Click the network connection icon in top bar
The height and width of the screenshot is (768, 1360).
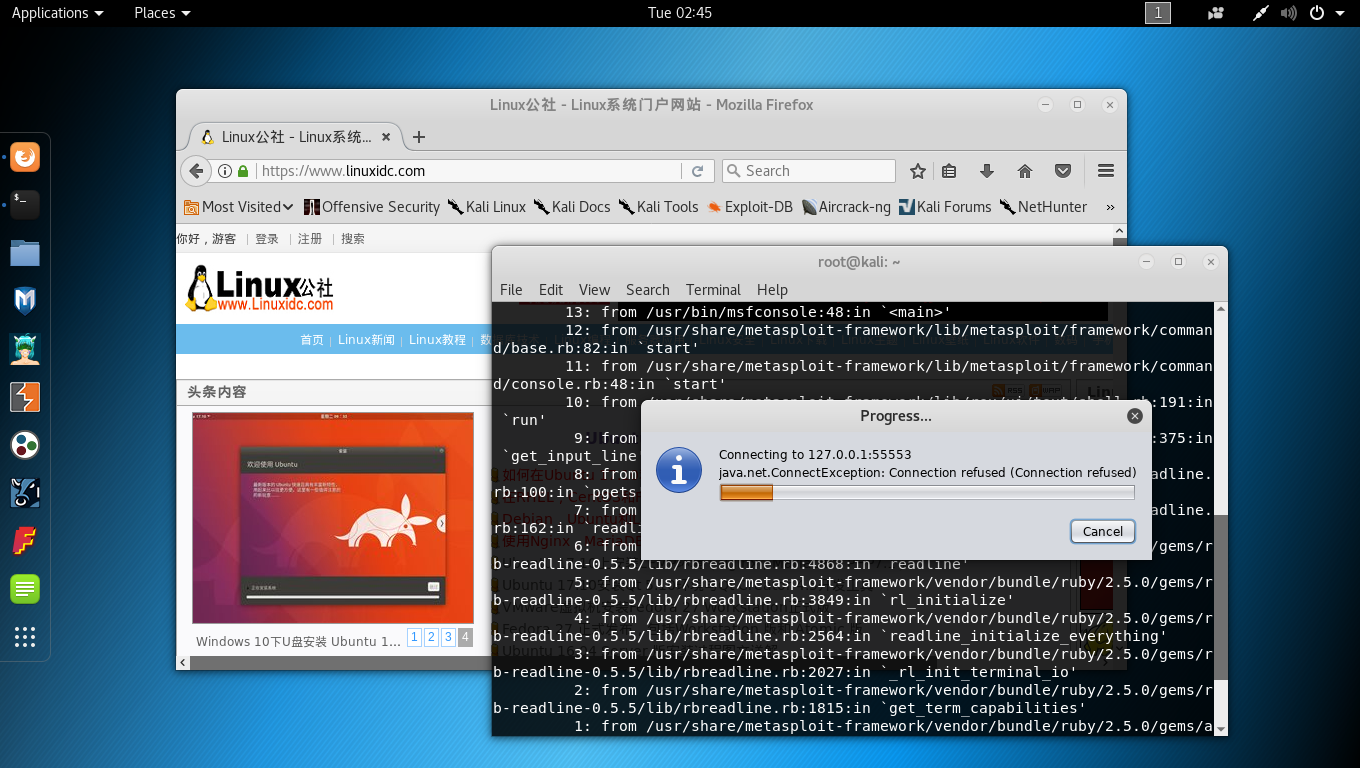(1262, 13)
